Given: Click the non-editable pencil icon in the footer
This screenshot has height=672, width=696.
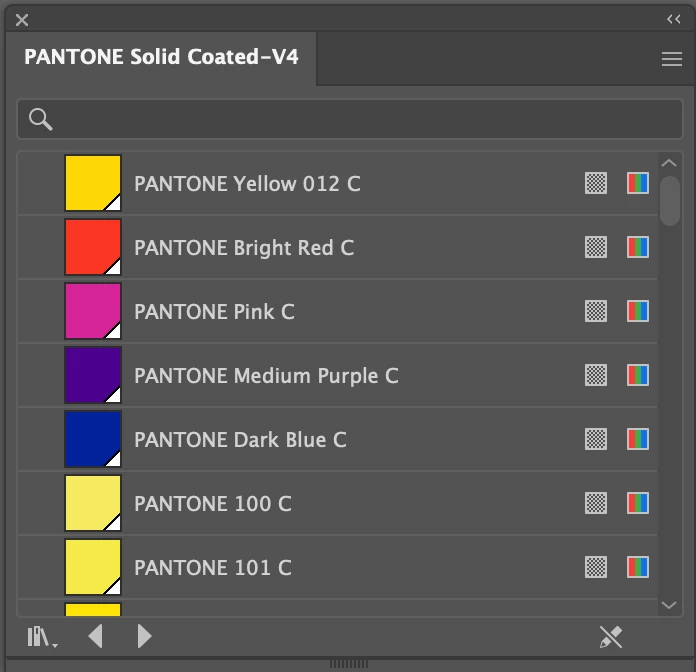Looking at the screenshot, I should 610,636.
